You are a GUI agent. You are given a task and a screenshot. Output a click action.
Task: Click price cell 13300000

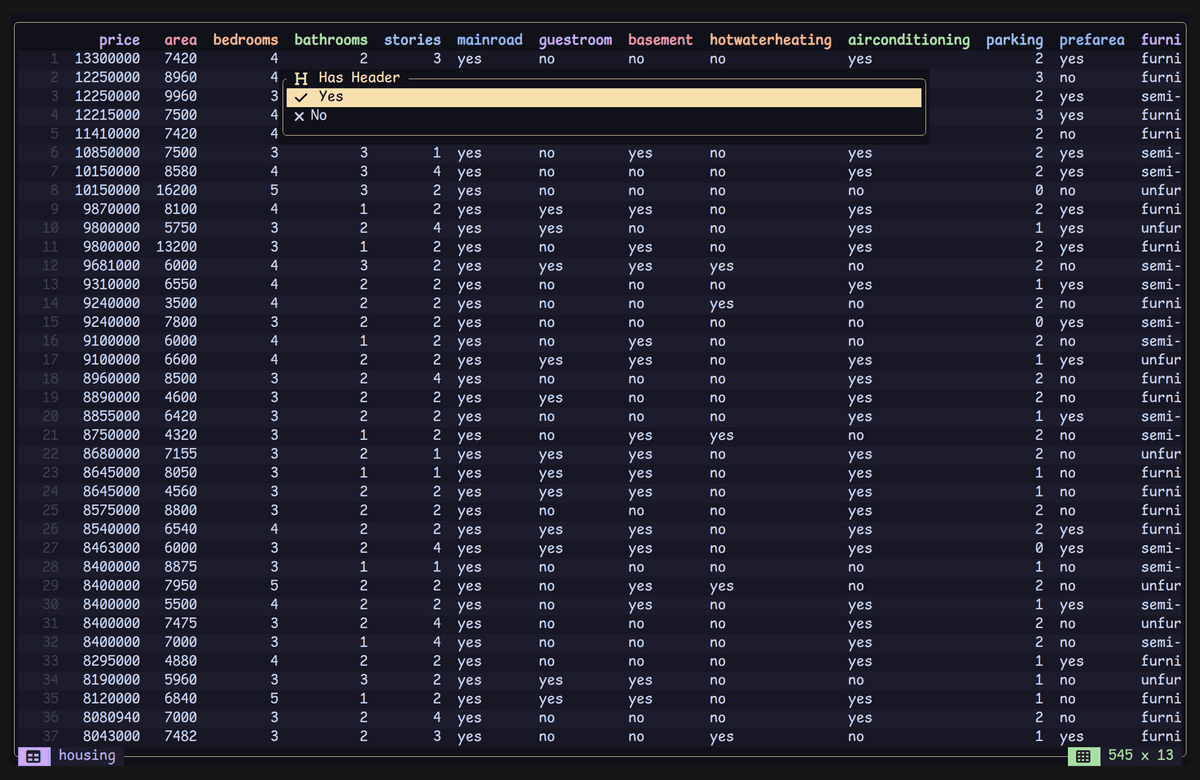coord(107,59)
